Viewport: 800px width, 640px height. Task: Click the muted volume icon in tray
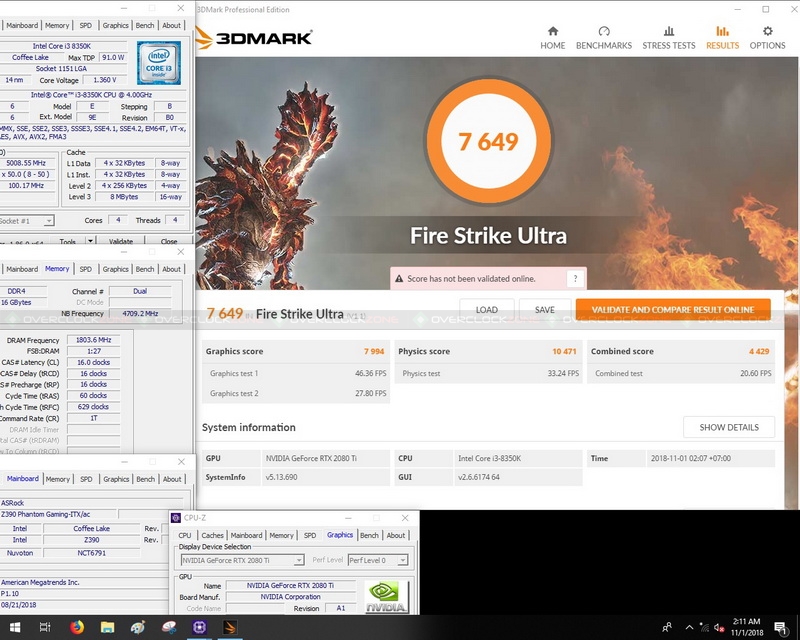point(719,627)
